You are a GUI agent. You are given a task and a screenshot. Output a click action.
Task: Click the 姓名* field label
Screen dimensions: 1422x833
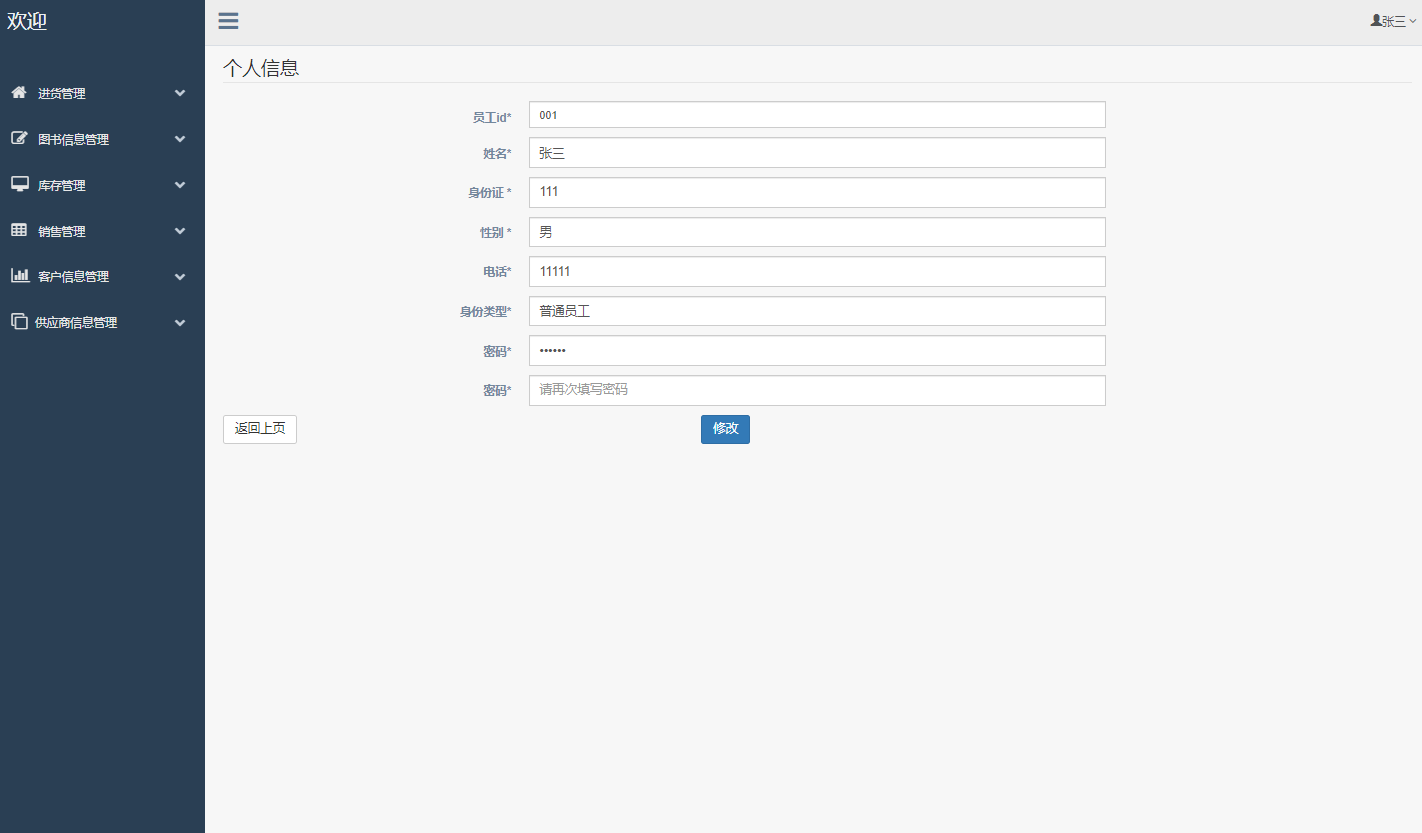(x=497, y=153)
